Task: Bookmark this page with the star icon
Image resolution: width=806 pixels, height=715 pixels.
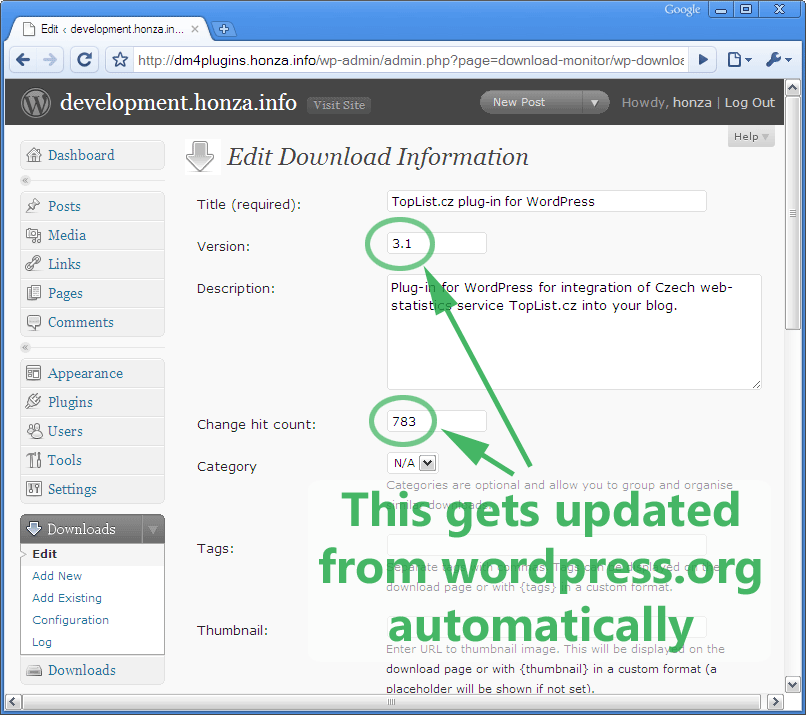Action: coord(120,60)
